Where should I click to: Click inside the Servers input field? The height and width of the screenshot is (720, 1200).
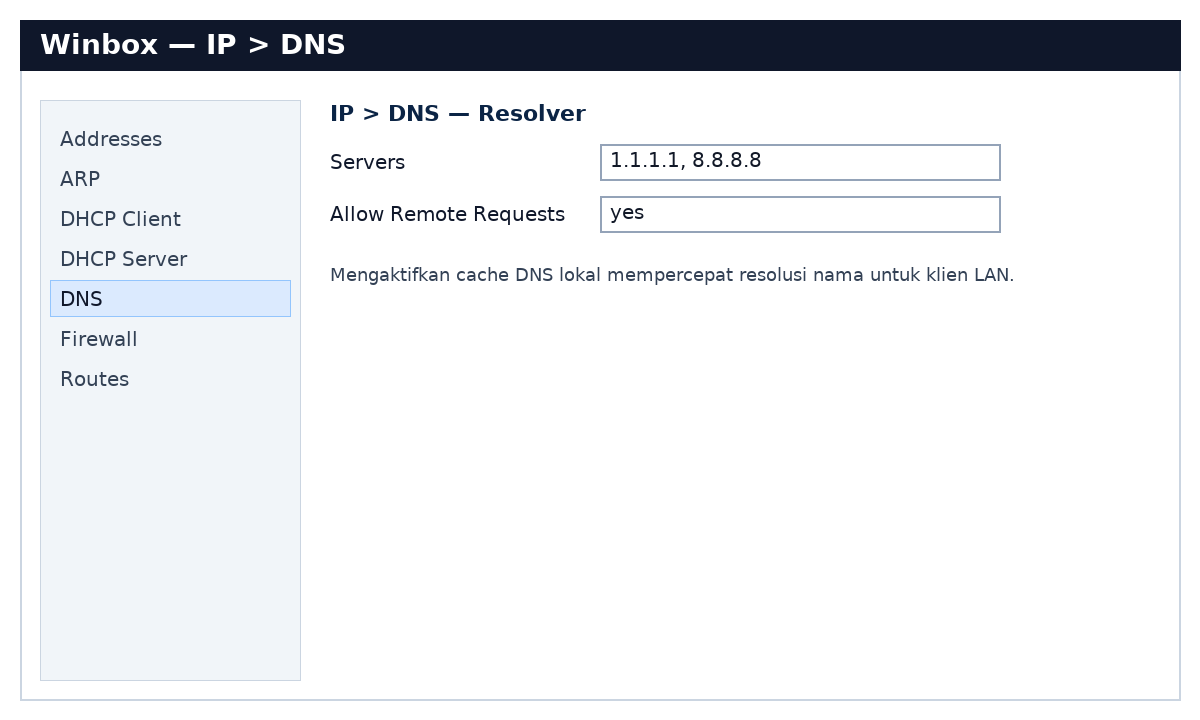point(800,162)
